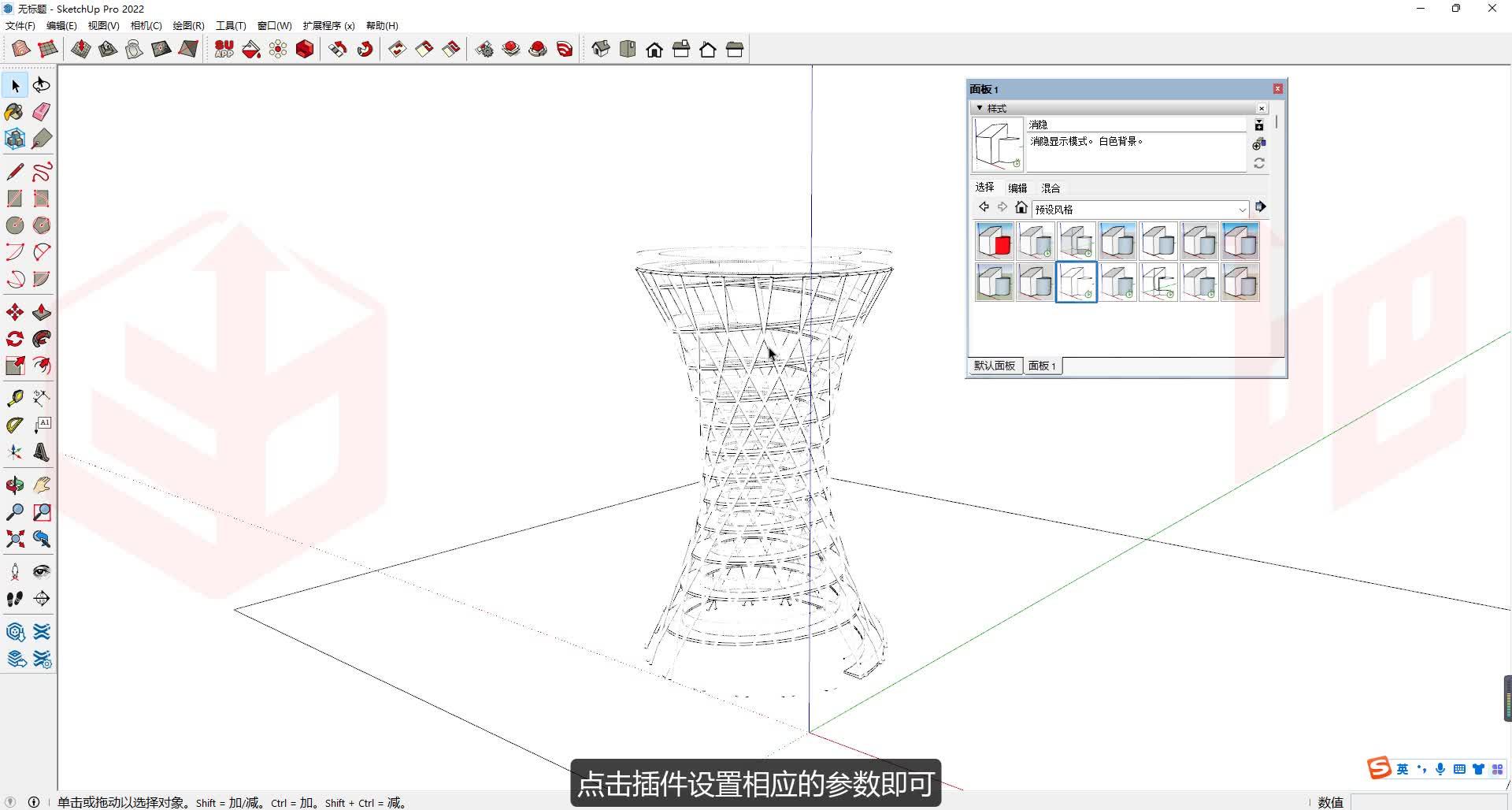
Task: Click the Sogou IME microphone icon
Action: (1440, 769)
